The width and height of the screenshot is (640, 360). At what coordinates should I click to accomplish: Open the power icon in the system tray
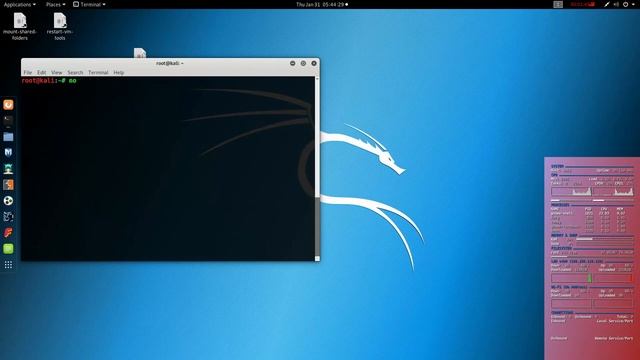coord(626,4)
